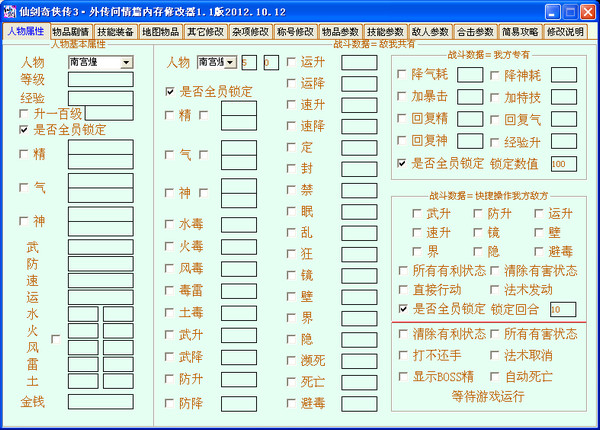Tick the 加特技 checkbox

[494, 98]
